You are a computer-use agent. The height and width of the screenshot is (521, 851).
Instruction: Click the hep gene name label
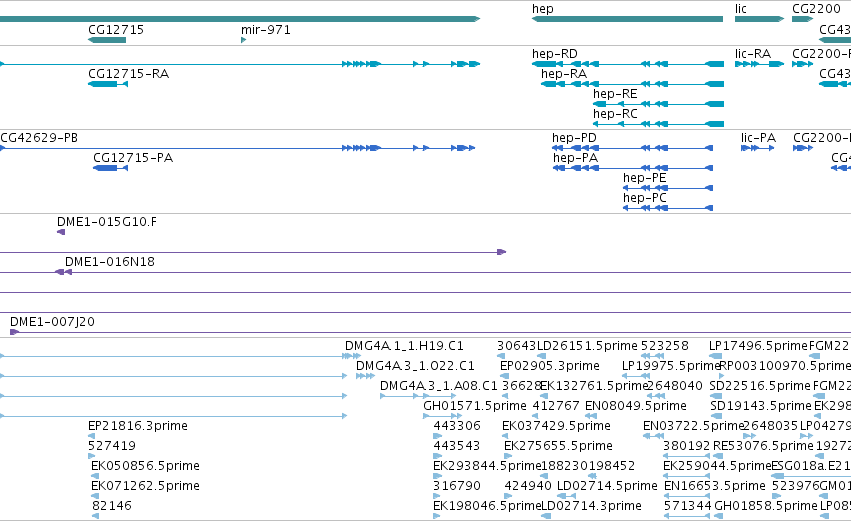(543, 9)
